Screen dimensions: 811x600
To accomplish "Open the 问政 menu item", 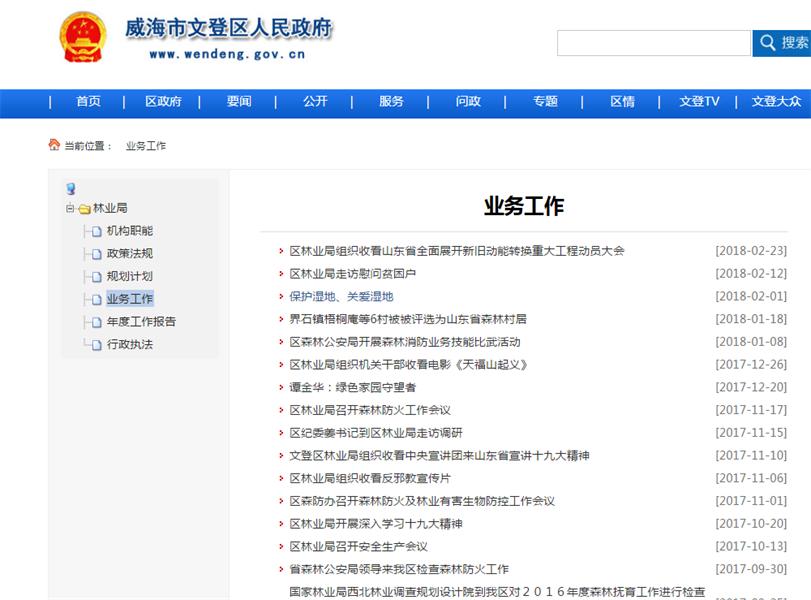I will 467,101.
